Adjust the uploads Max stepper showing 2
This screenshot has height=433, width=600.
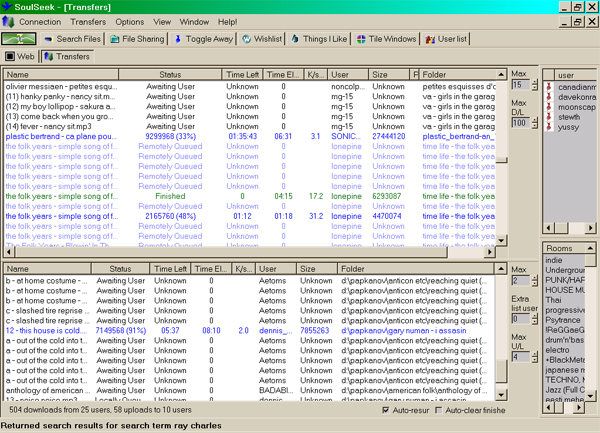pyautogui.click(x=535, y=280)
